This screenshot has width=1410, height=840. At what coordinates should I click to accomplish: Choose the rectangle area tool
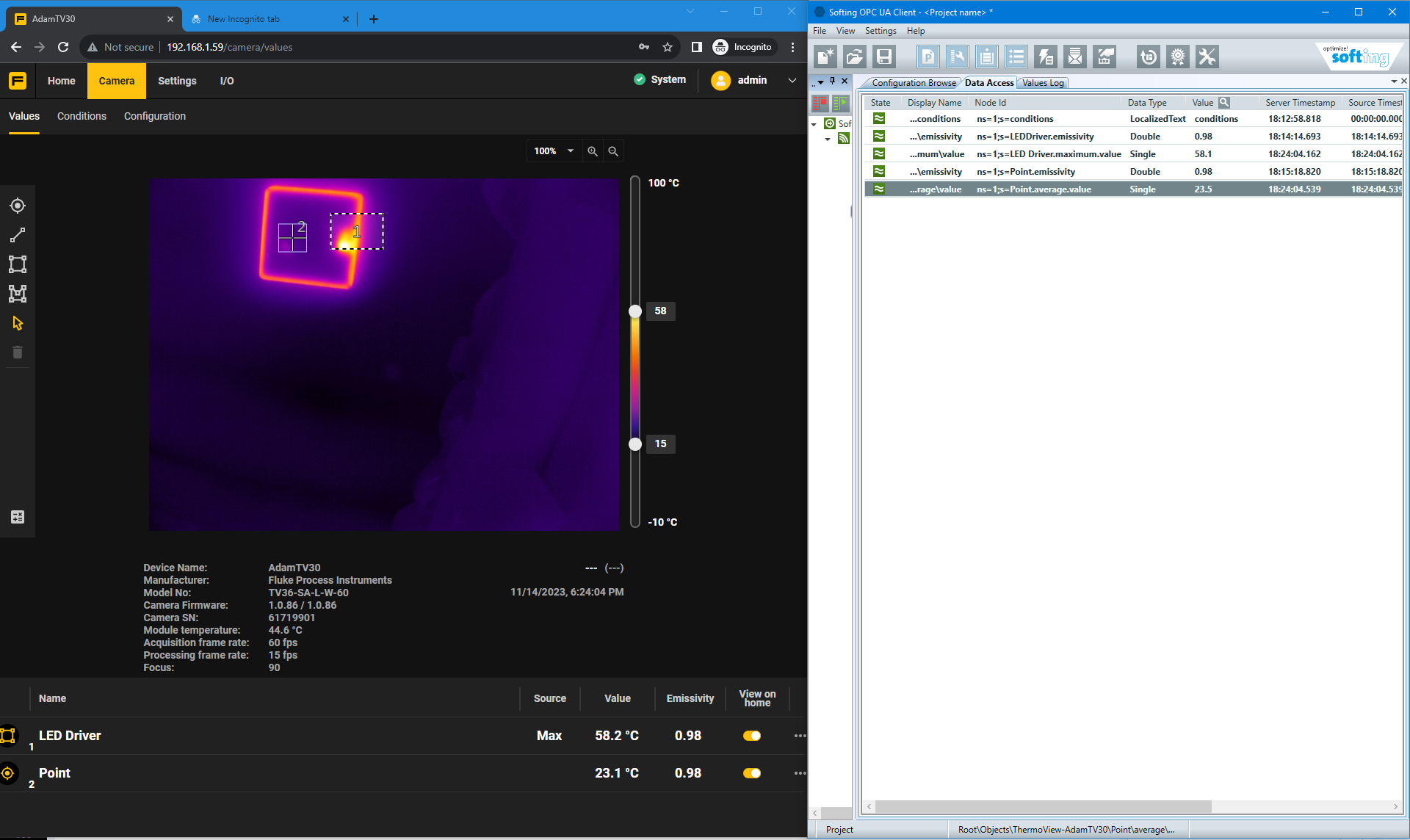[x=18, y=264]
